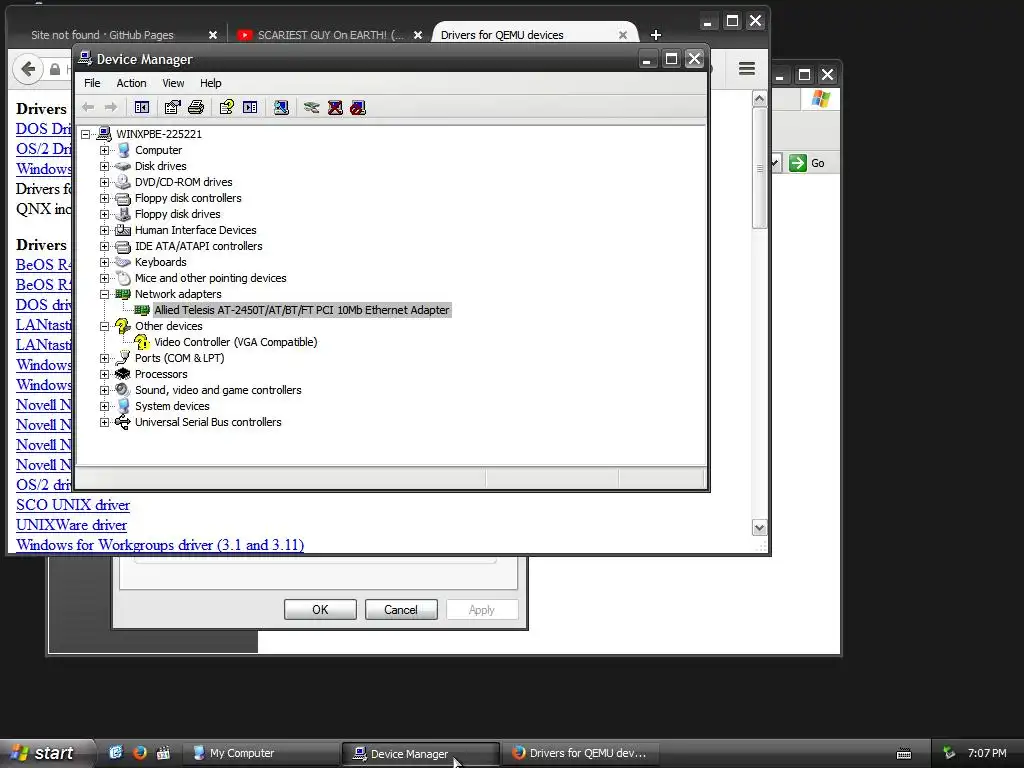Click the Print toolbar icon

pos(196,107)
